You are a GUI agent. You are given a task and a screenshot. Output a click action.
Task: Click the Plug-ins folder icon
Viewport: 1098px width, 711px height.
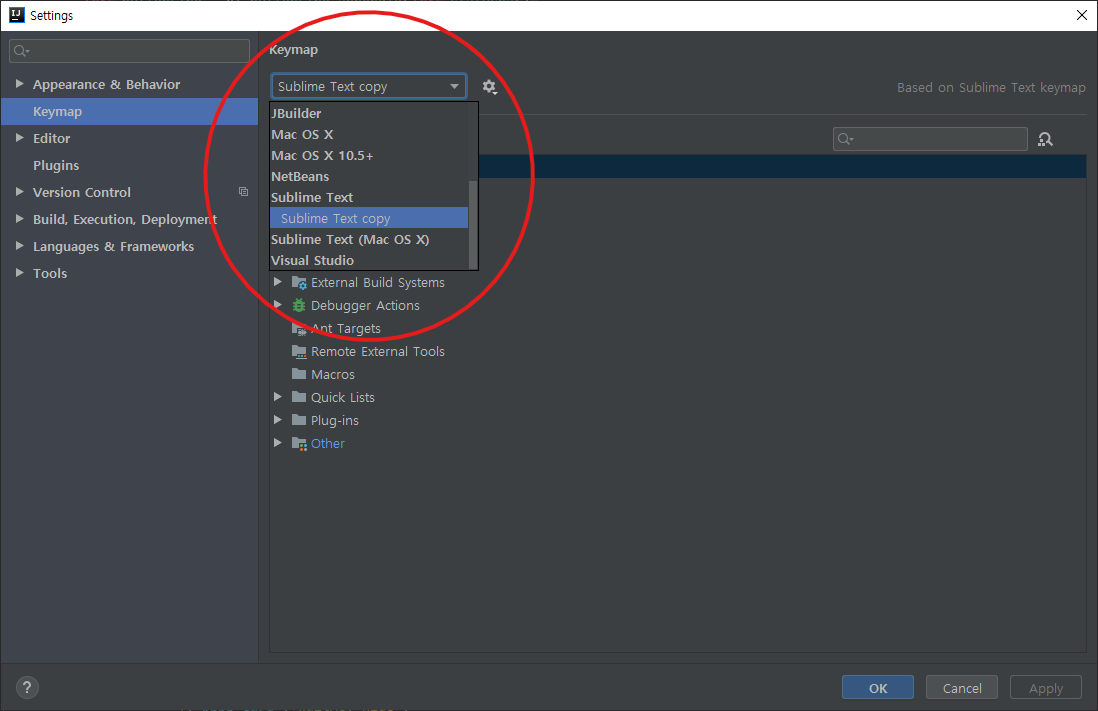point(299,420)
